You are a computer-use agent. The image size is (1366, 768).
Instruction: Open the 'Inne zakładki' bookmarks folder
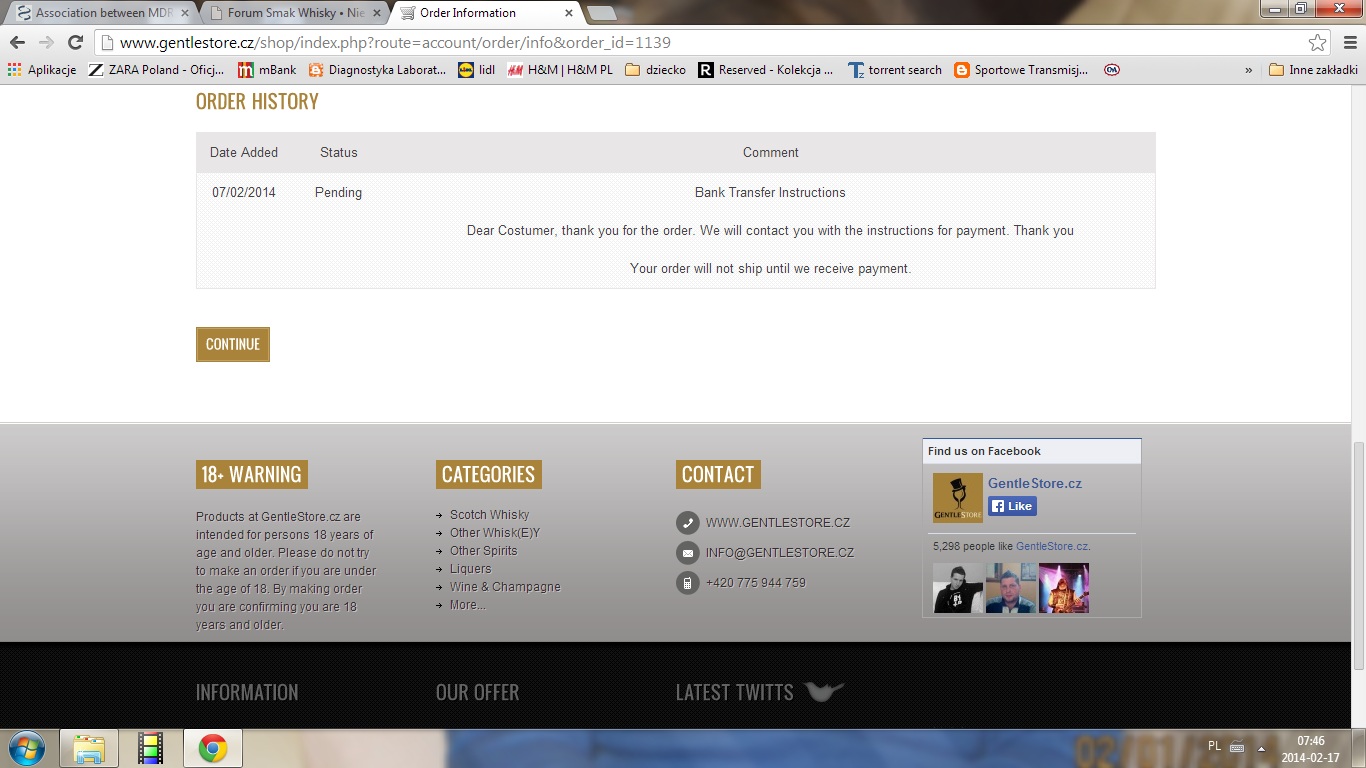(1312, 70)
